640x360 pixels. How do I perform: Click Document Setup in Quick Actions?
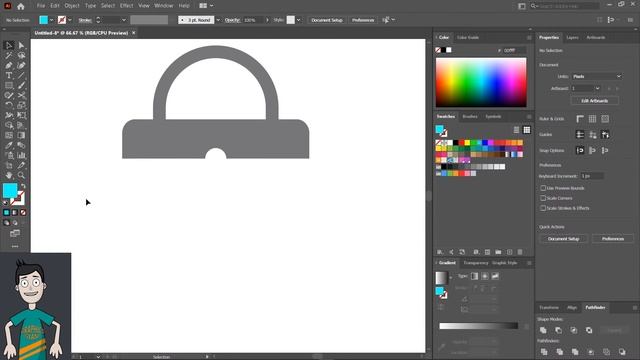click(x=563, y=239)
